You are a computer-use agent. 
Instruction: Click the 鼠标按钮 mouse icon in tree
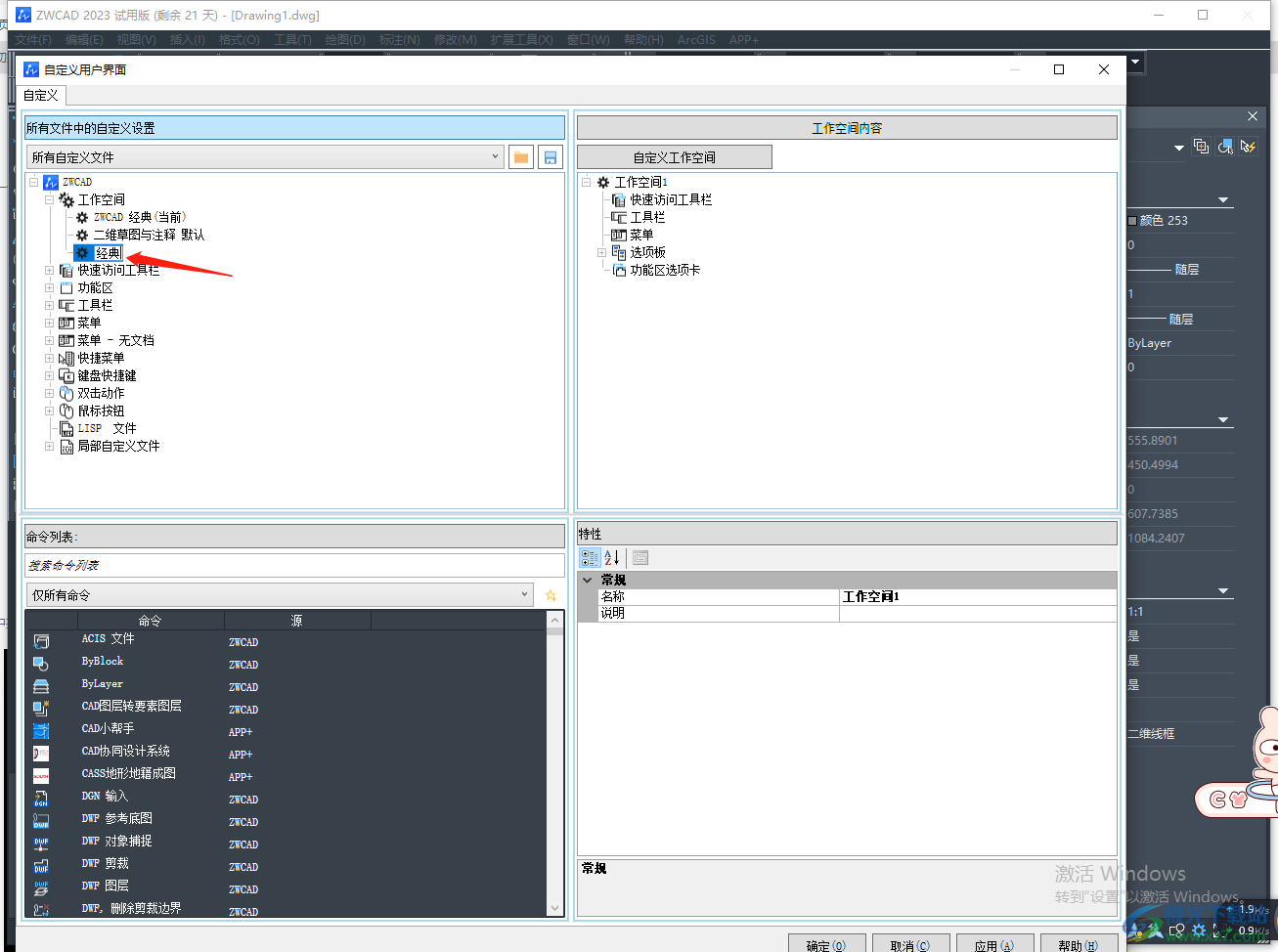pos(66,411)
